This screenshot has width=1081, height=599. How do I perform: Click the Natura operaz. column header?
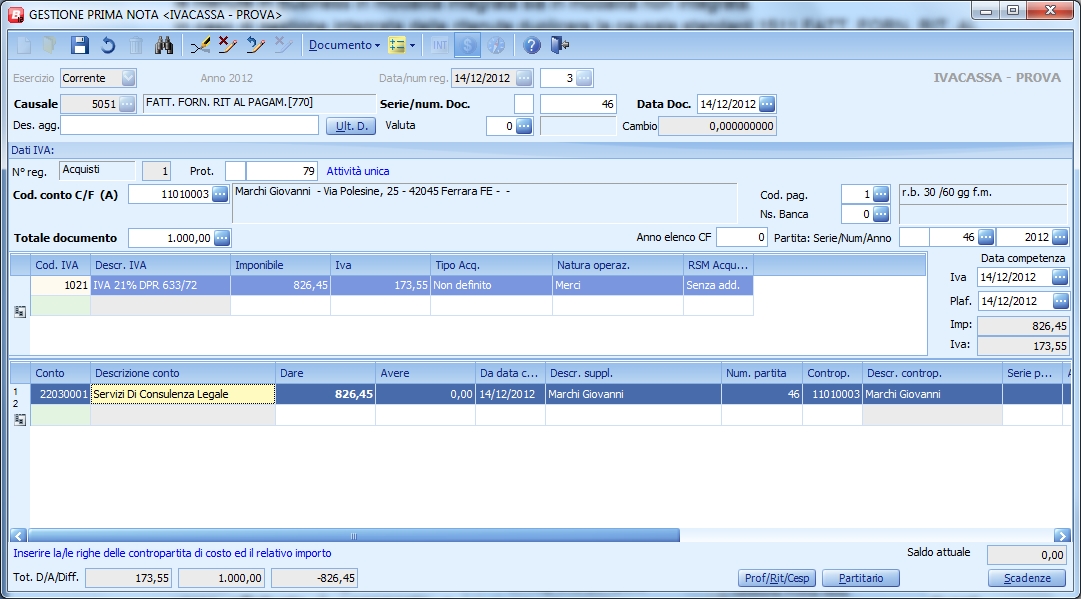[618, 265]
